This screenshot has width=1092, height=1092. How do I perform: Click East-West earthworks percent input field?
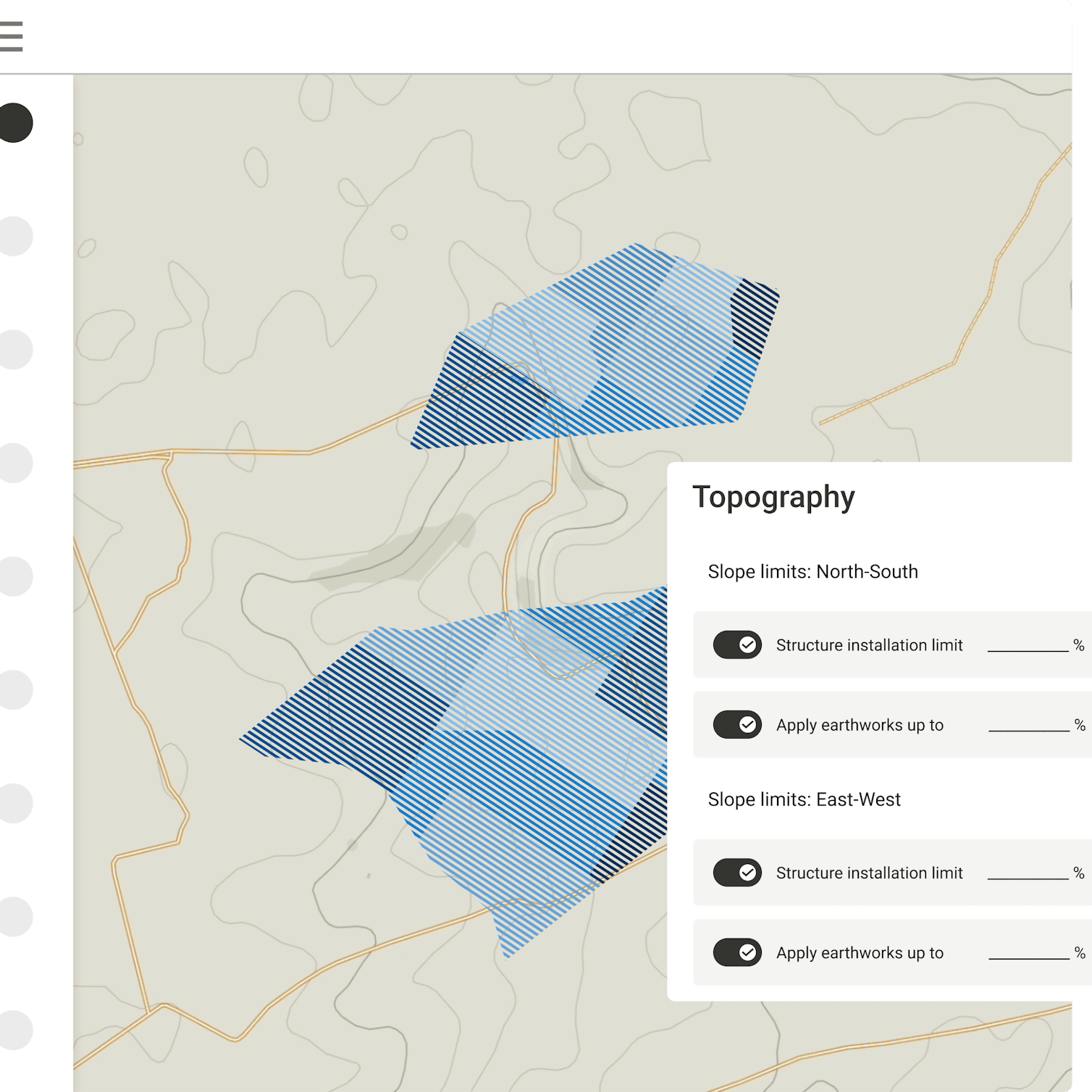tap(1028, 951)
